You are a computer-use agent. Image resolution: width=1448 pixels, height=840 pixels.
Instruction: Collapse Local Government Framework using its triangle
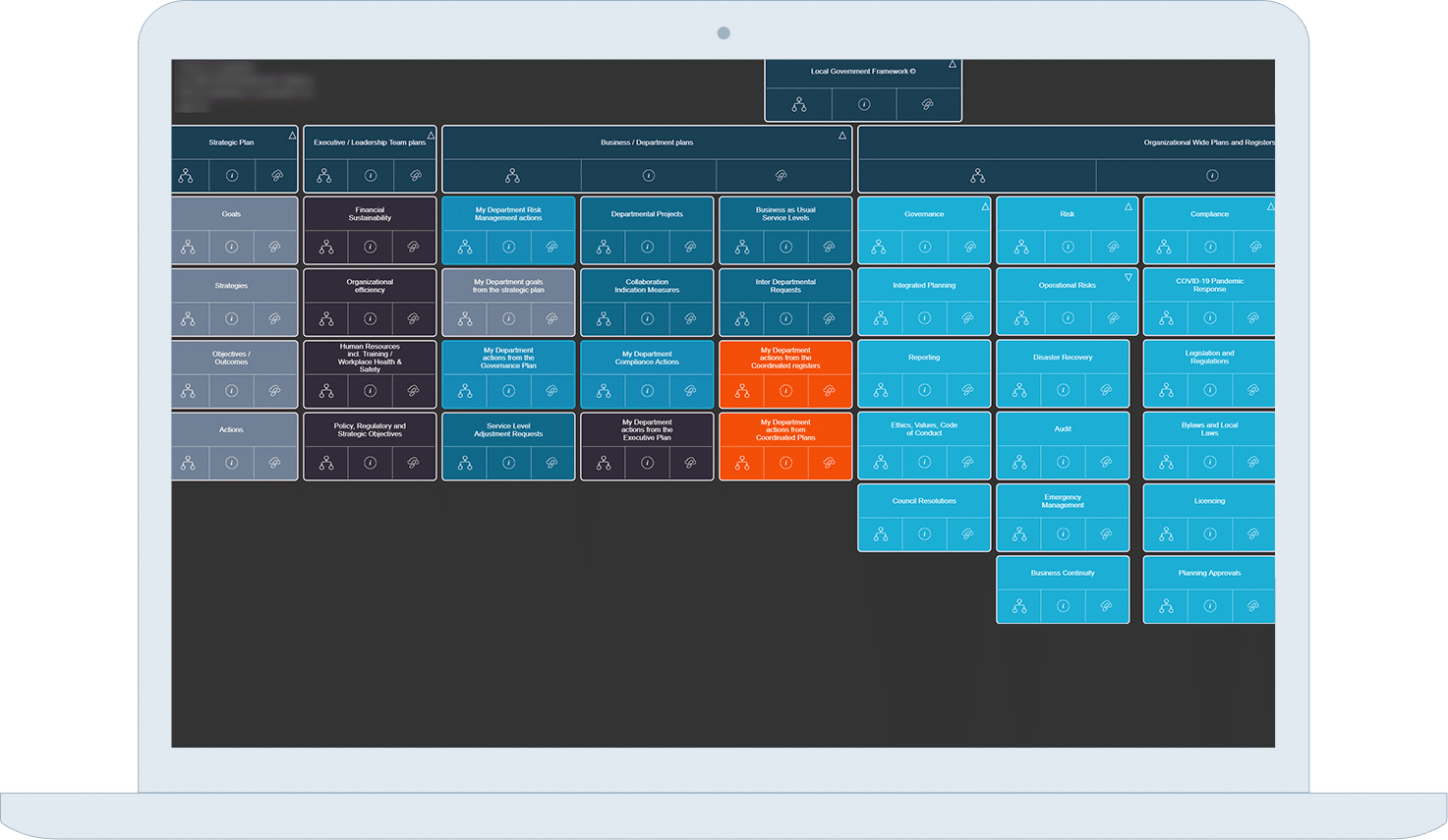coord(952,65)
